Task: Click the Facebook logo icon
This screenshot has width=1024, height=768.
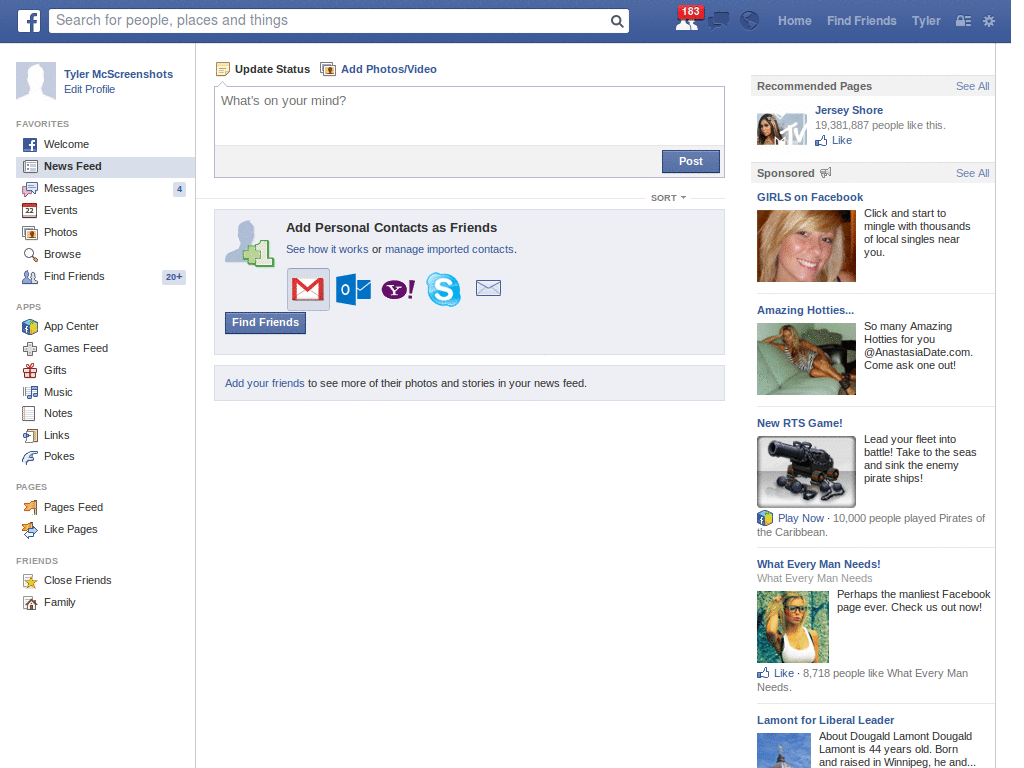Action: (x=29, y=21)
